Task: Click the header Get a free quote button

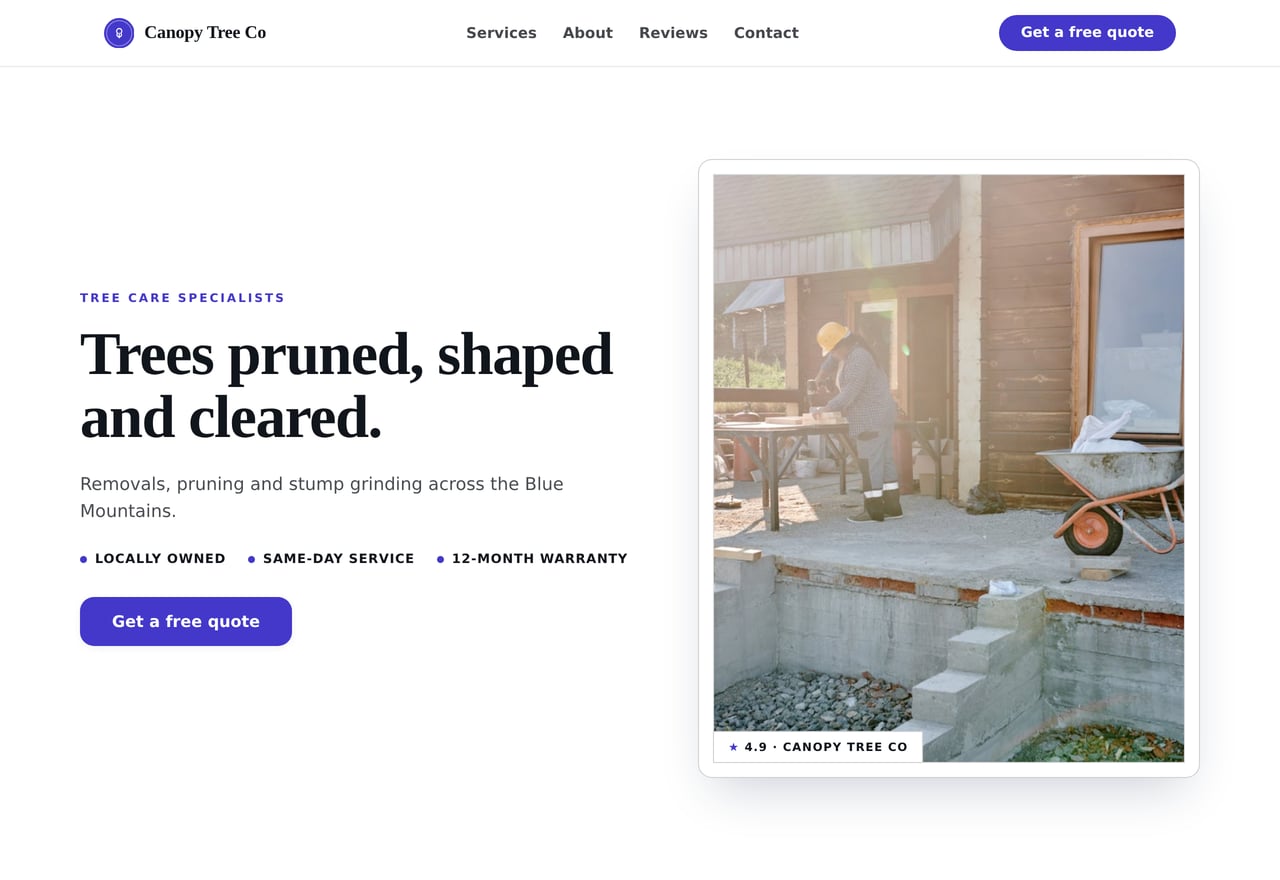Action: pos(1087,33)
